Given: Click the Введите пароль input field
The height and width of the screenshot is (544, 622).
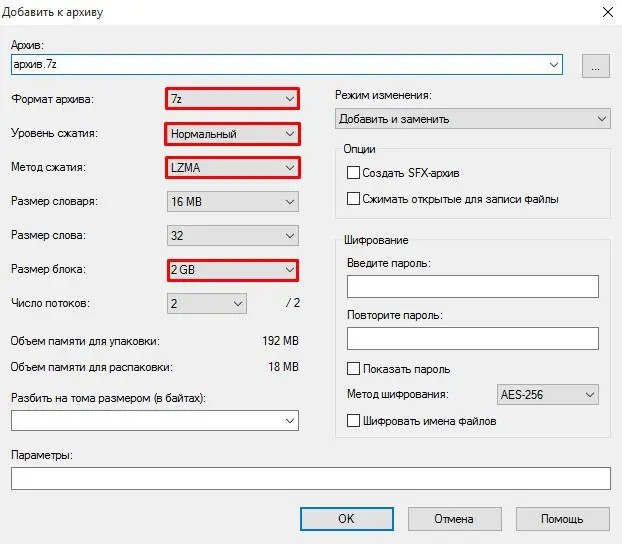Looking at the screenshot, I should (472, 286).
